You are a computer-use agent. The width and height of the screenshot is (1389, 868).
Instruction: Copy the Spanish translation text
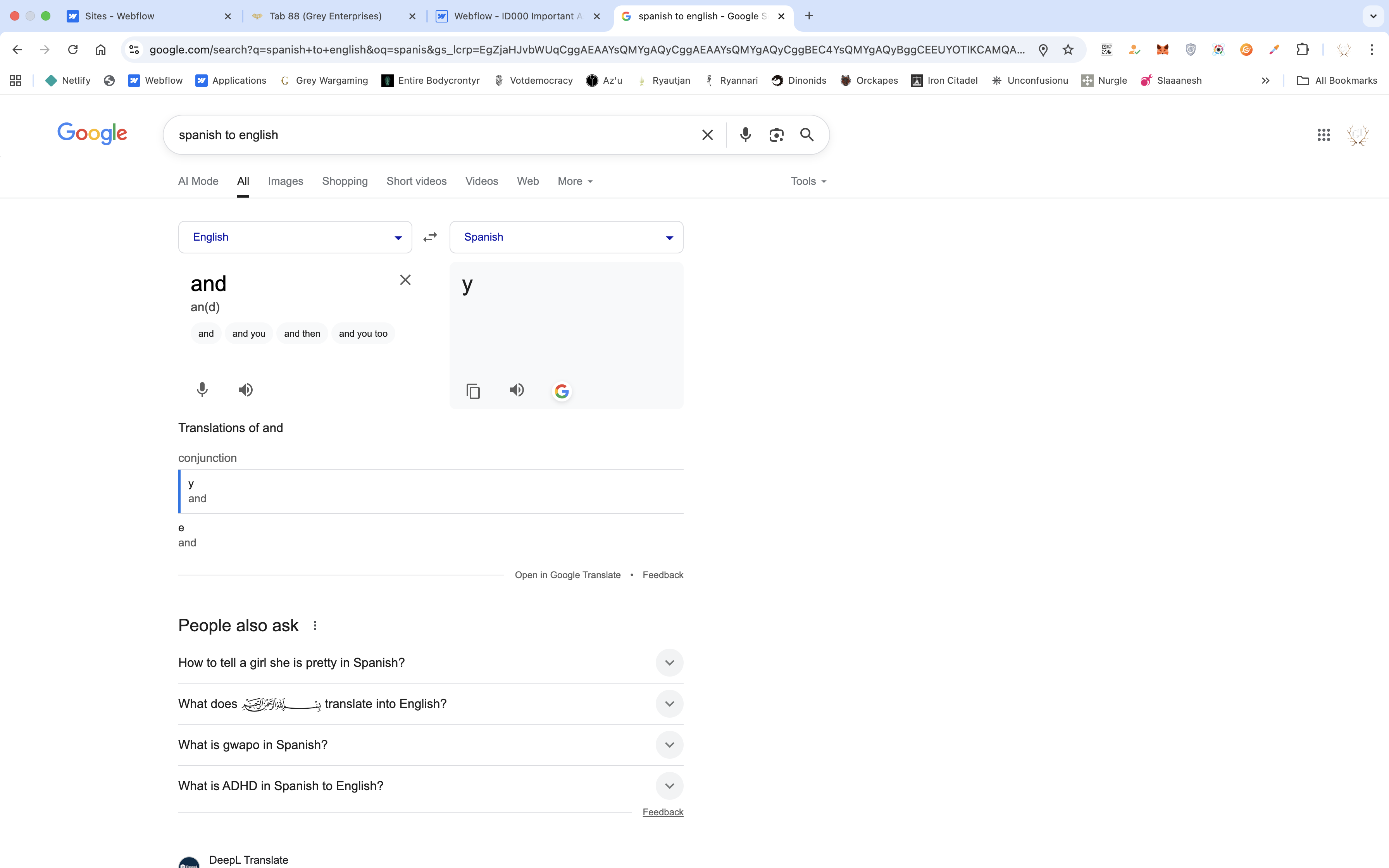click(x=473, y=391)
